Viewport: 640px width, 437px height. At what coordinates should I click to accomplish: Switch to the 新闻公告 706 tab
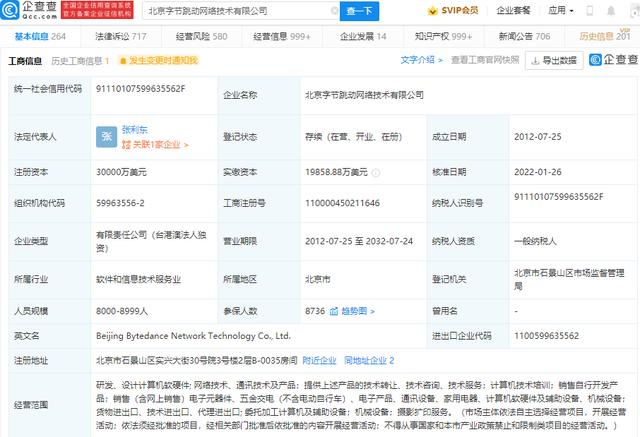[524, 37]
